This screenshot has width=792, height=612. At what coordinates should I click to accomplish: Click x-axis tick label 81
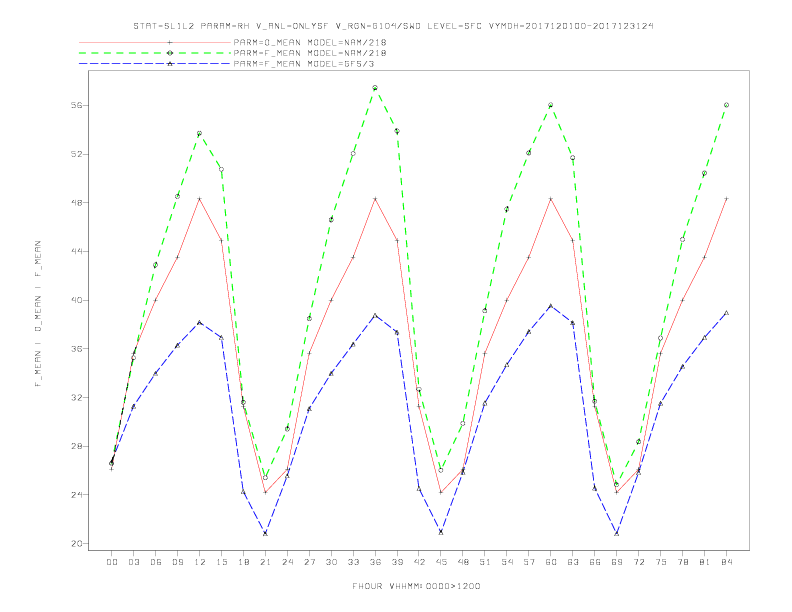click(x=705, y=562)
